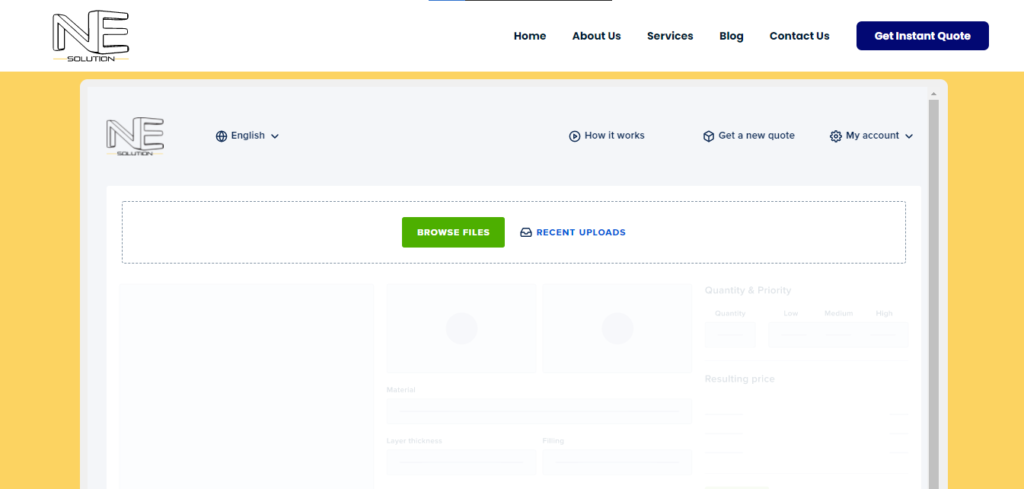Open the Home page
Image resolution: width=1024 pixels, height=489 pixels.
tap(530, 36)
